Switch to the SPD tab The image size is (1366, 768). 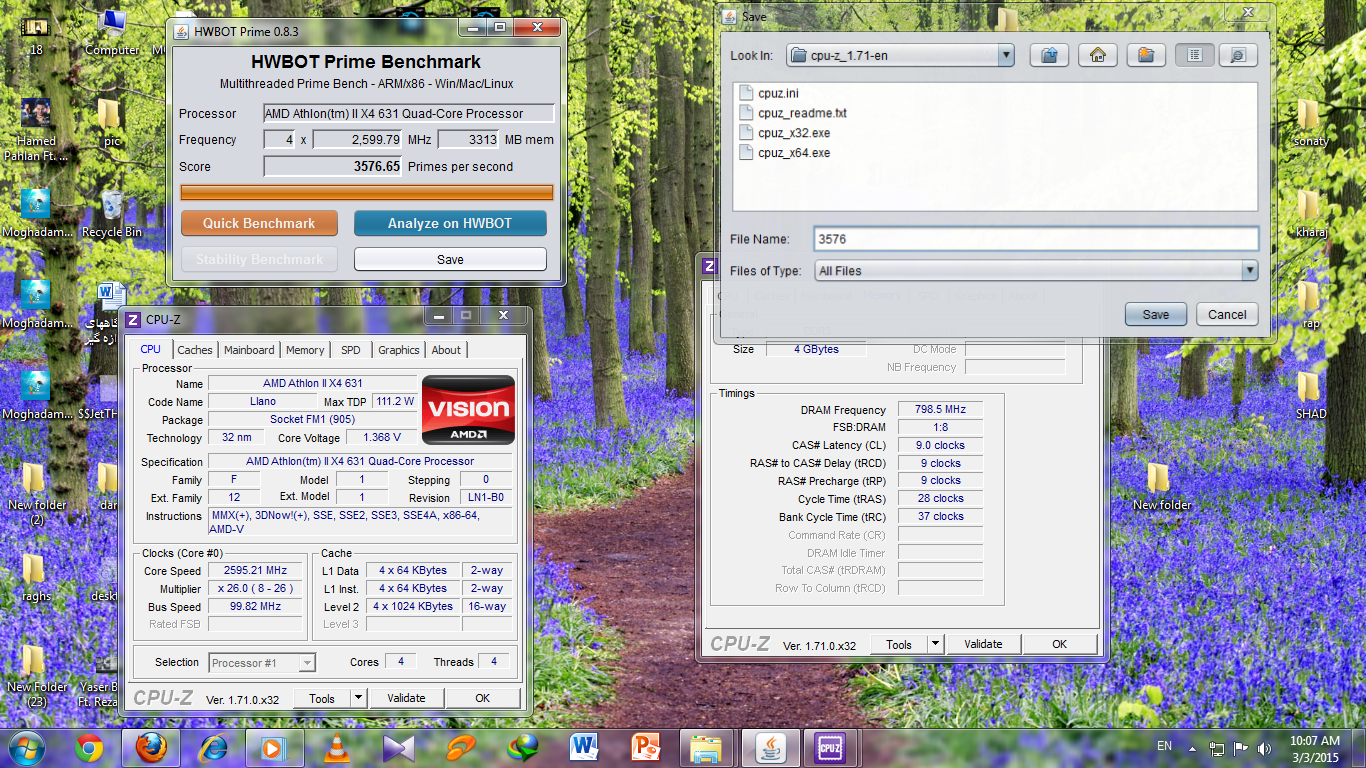point(351,350)
